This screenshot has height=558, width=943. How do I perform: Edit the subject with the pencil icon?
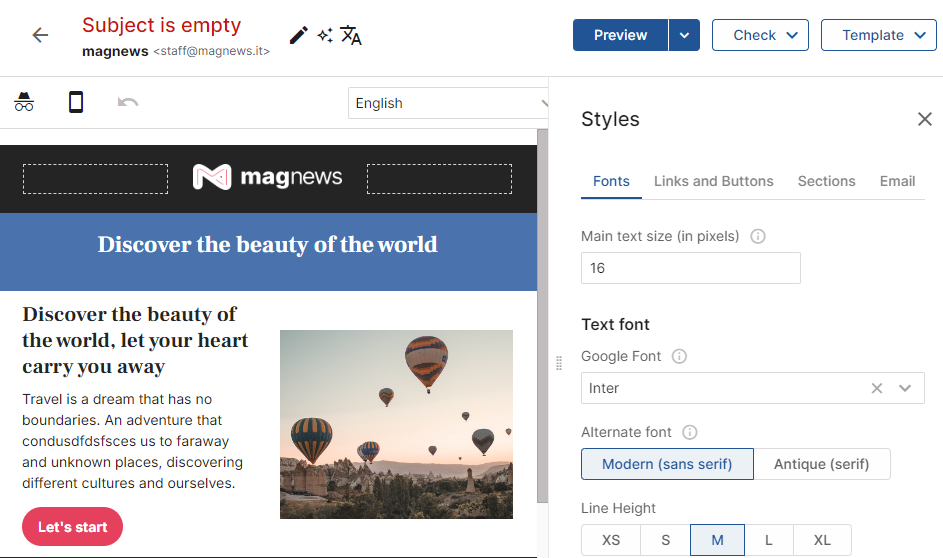(x=298, y=35)
